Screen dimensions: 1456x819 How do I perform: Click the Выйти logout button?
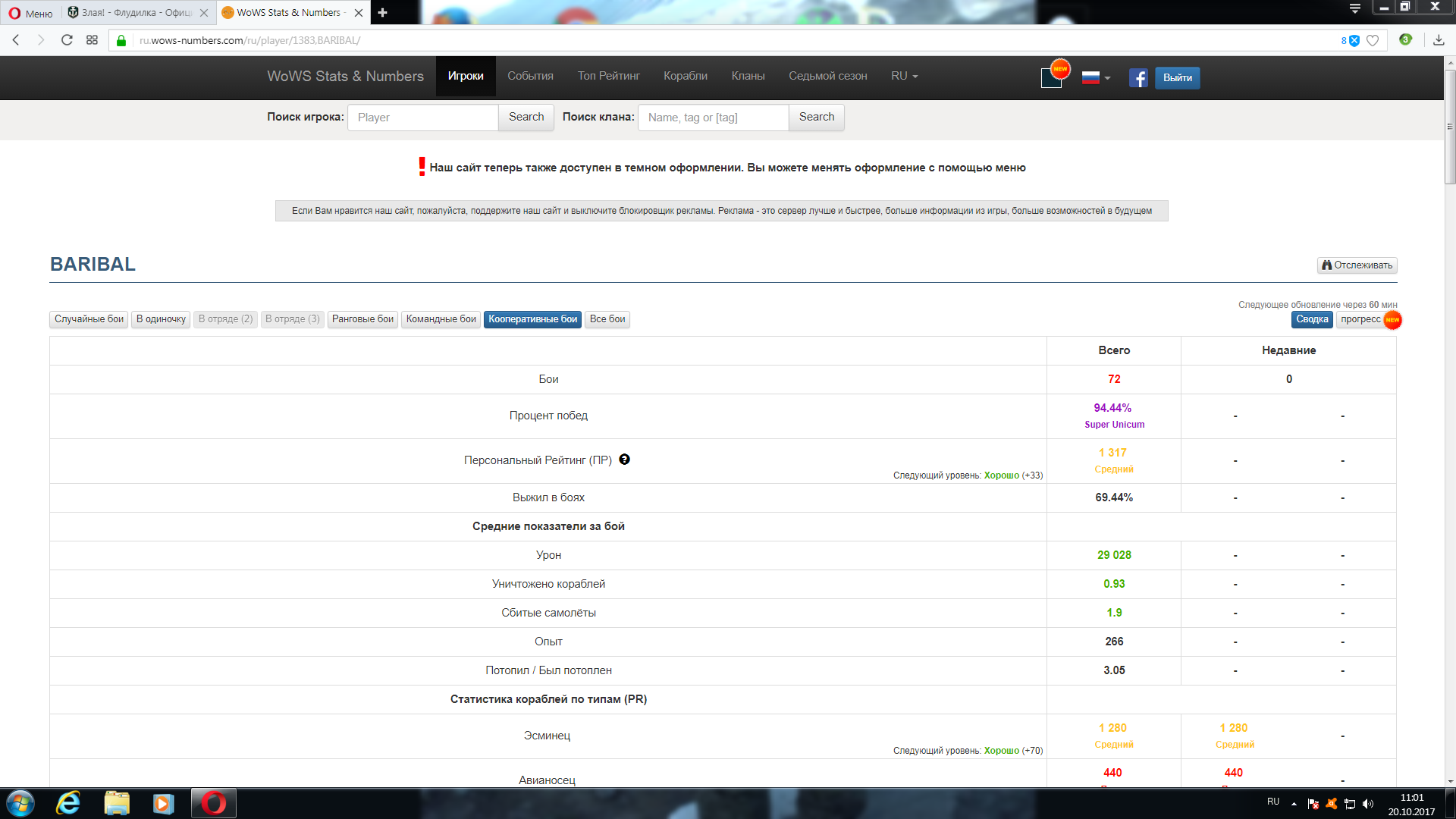coord(1177,77)
